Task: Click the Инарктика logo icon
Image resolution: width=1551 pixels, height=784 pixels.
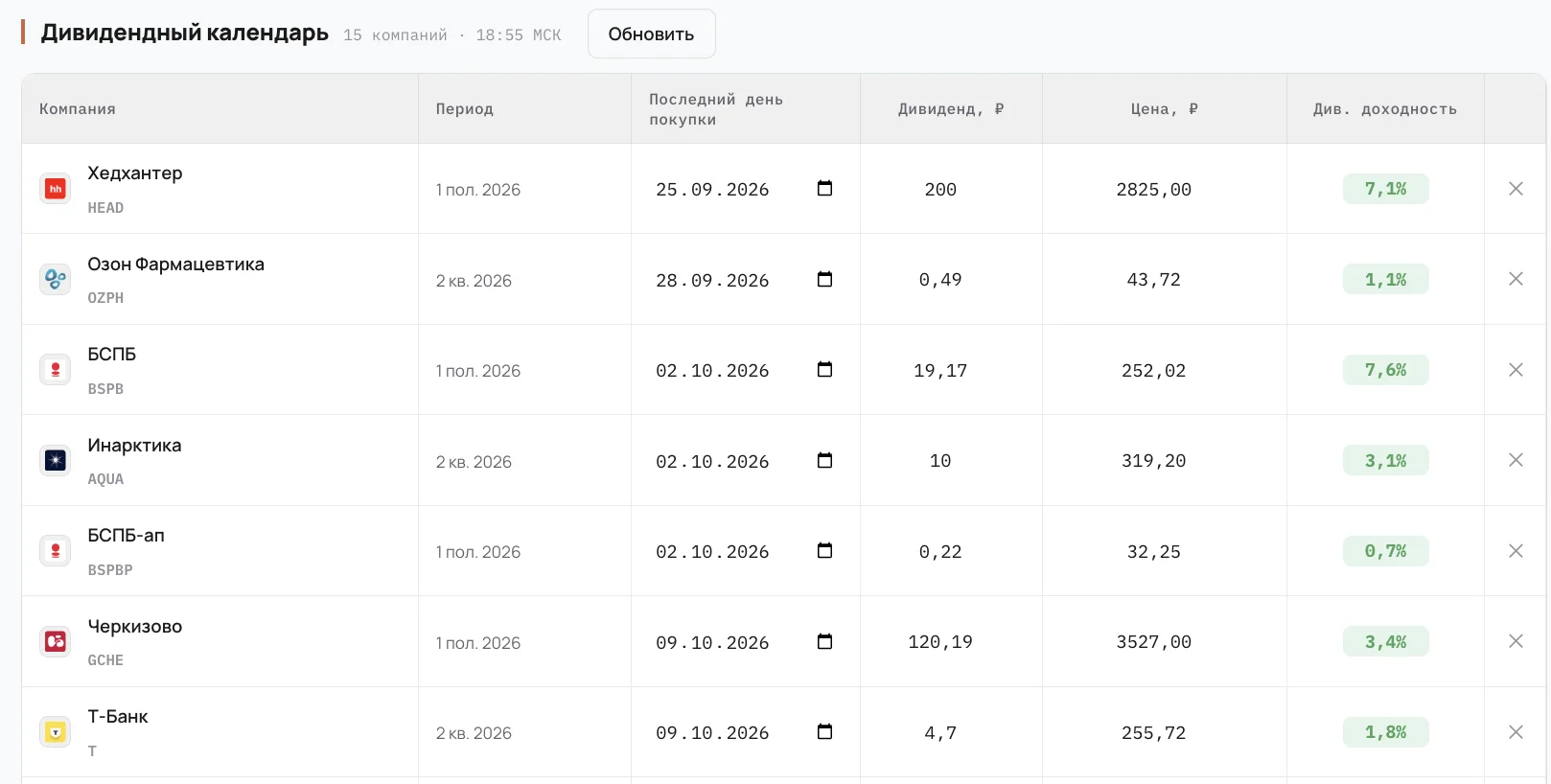Action: pyautogui.click(x=56, y=460)
